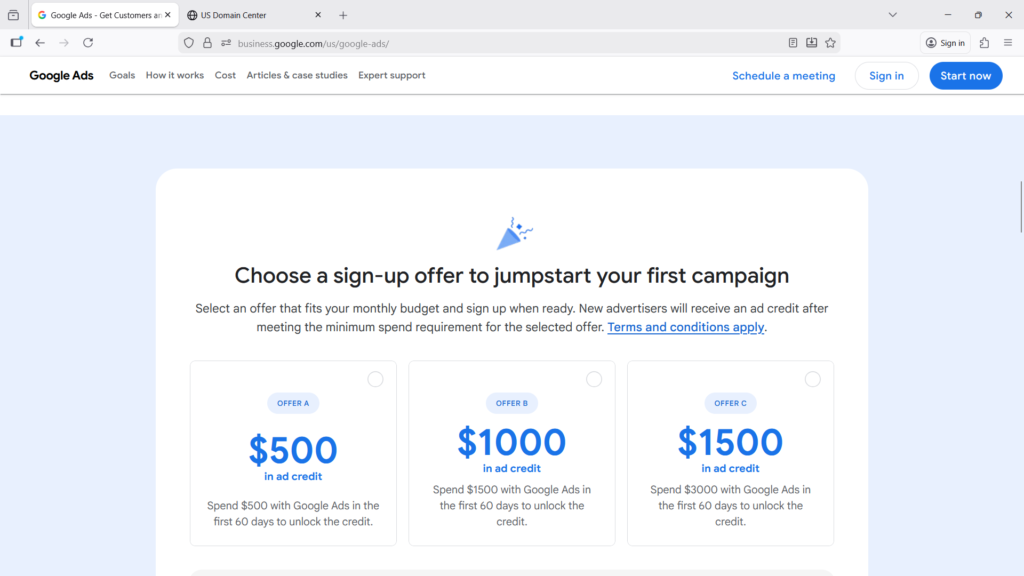Open a new tab with the plus icon
The image size is (1024, 576).
tap(343, 15)
